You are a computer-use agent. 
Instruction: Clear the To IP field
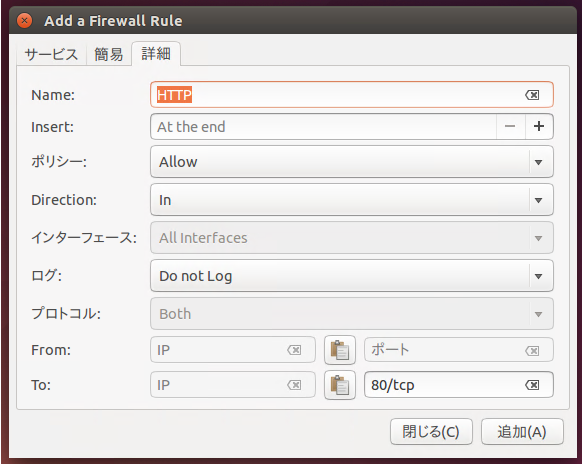(294, 385)
